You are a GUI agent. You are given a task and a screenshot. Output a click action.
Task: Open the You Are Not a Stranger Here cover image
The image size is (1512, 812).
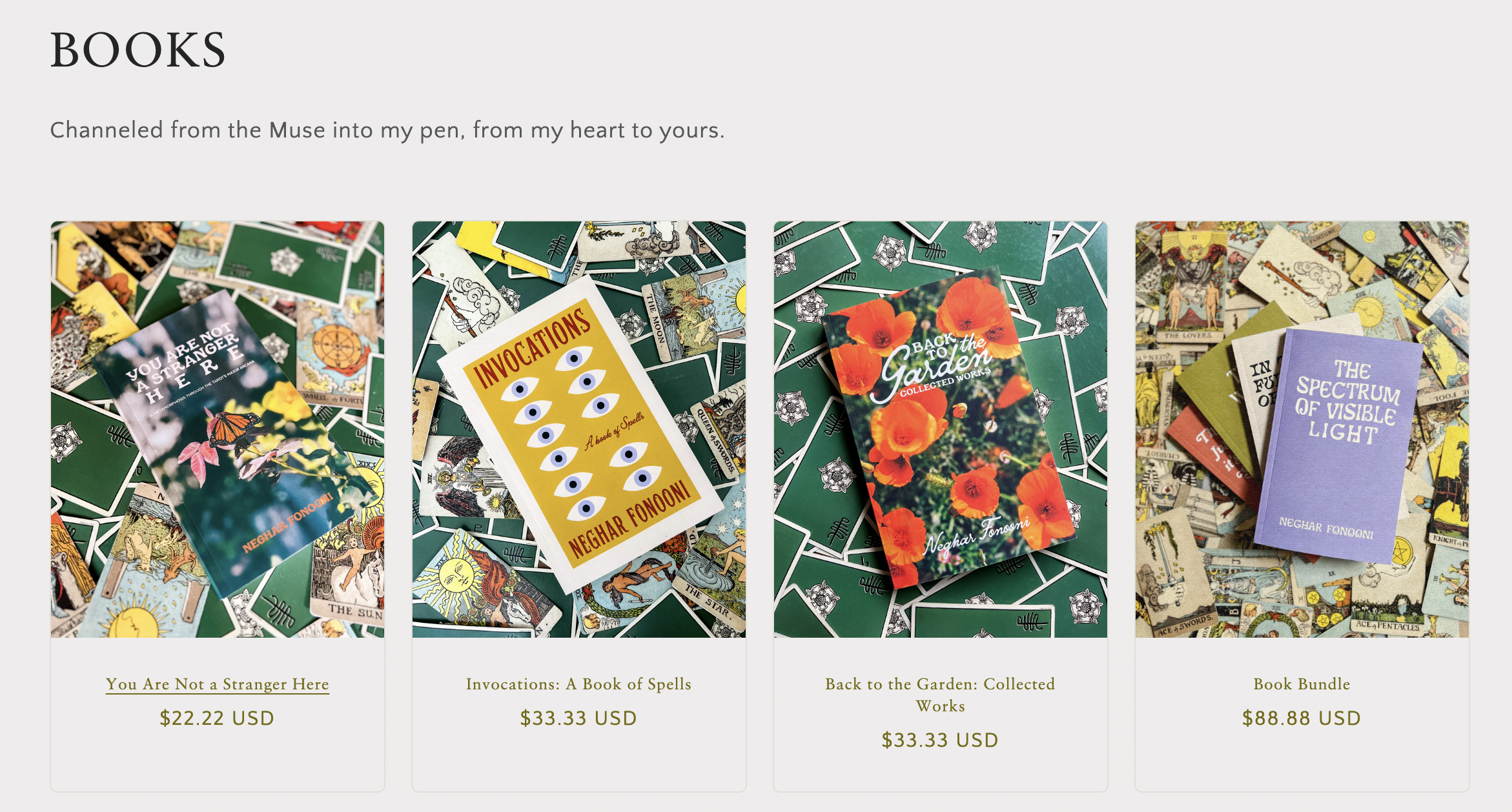pos(218,429)
